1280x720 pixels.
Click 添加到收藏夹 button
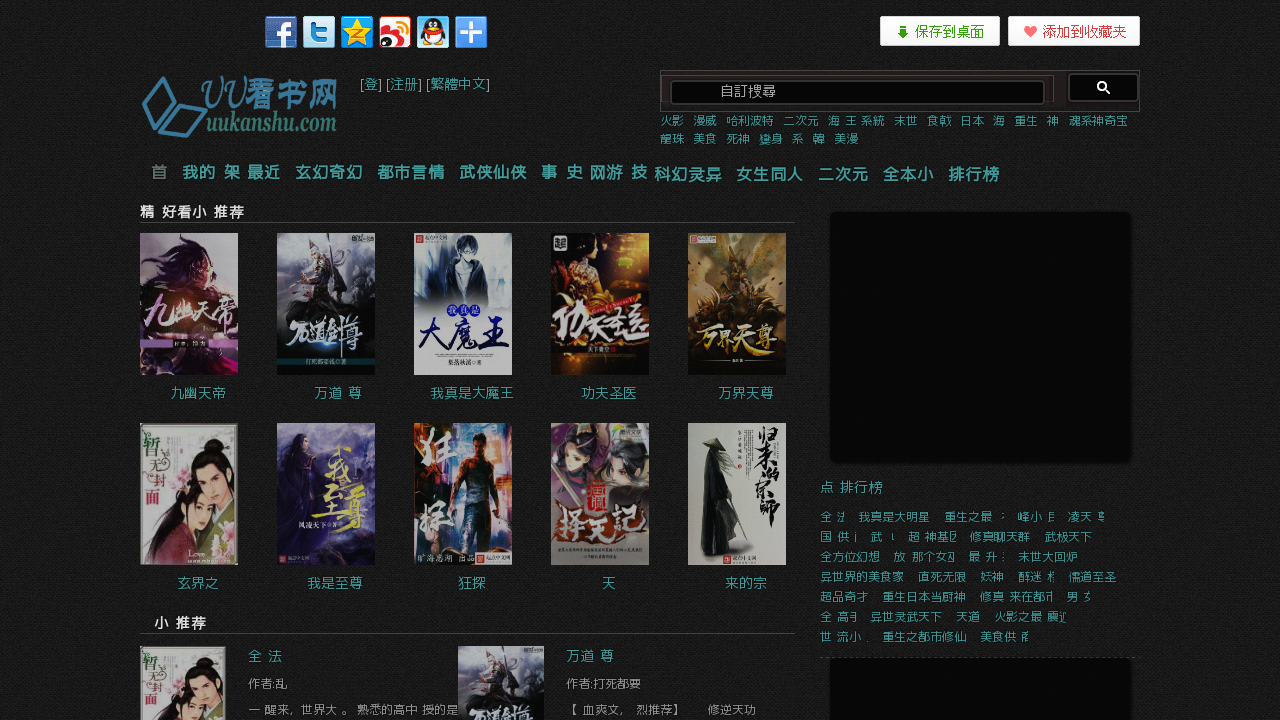tap(1074, 31)
